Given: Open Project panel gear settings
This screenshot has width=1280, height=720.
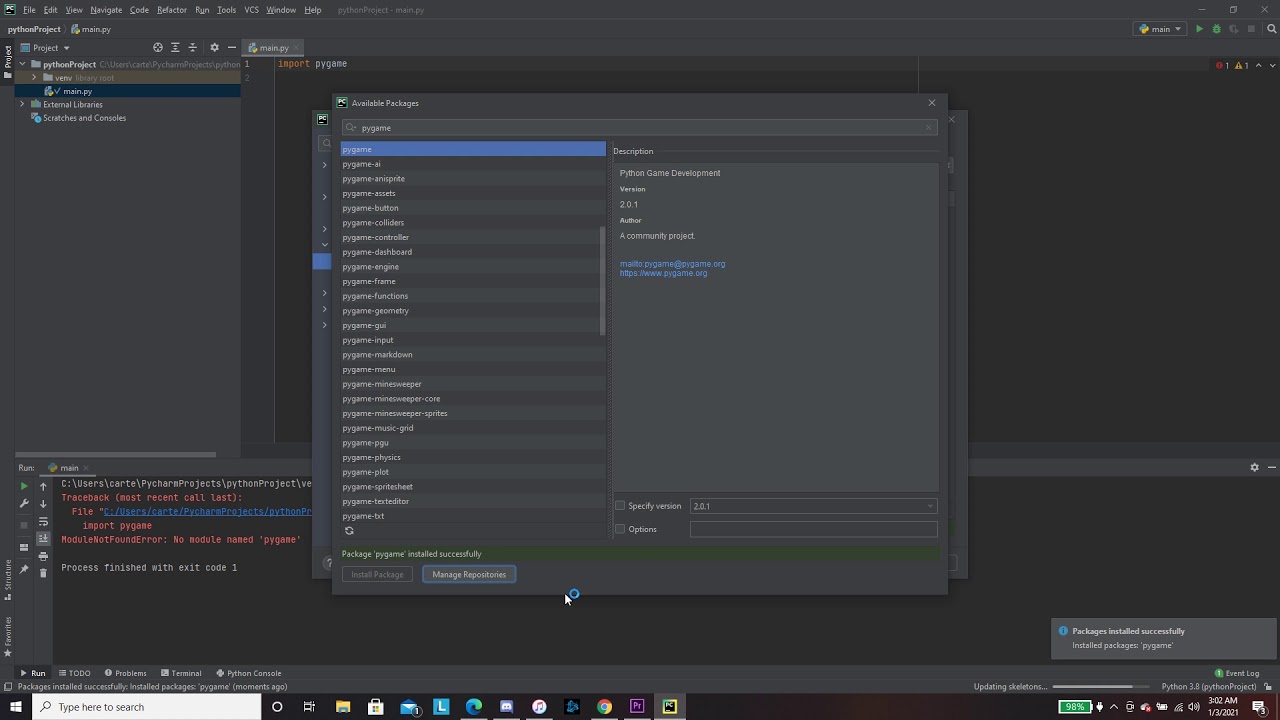Looking at the screenshot, I should (x=214, y=47).
